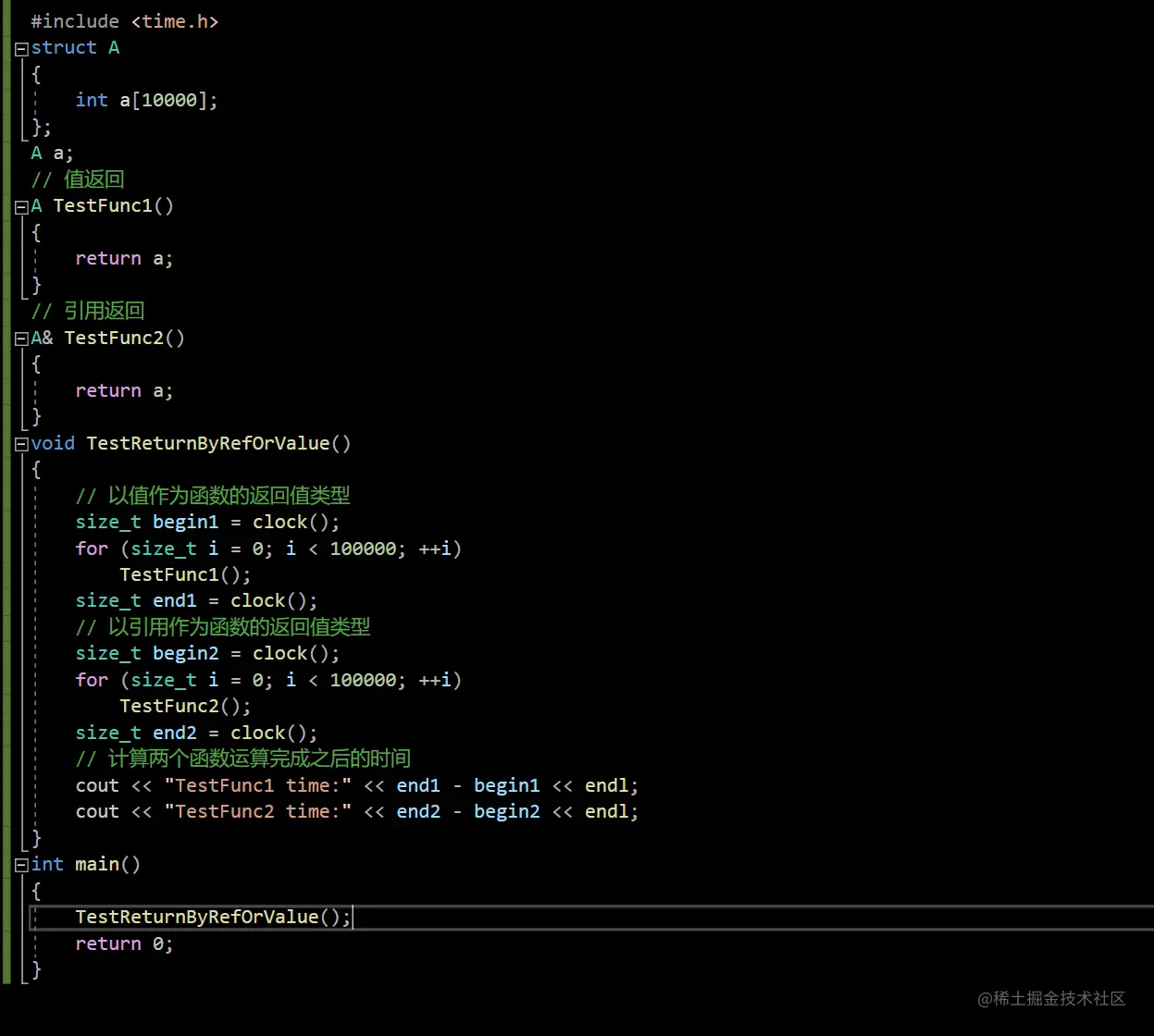This screenshot has width=1154, height=1036.
Task: Click the int main() signature
Action: [86, 864]
